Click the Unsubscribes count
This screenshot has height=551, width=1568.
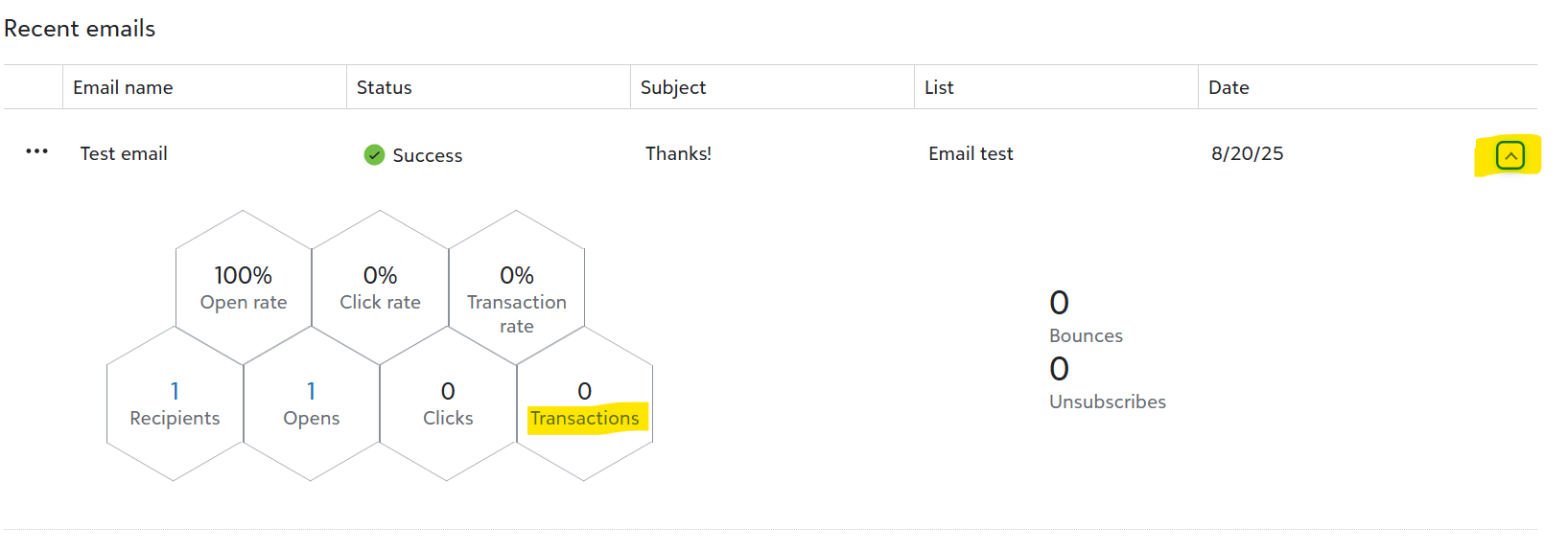pos(1059,369)
